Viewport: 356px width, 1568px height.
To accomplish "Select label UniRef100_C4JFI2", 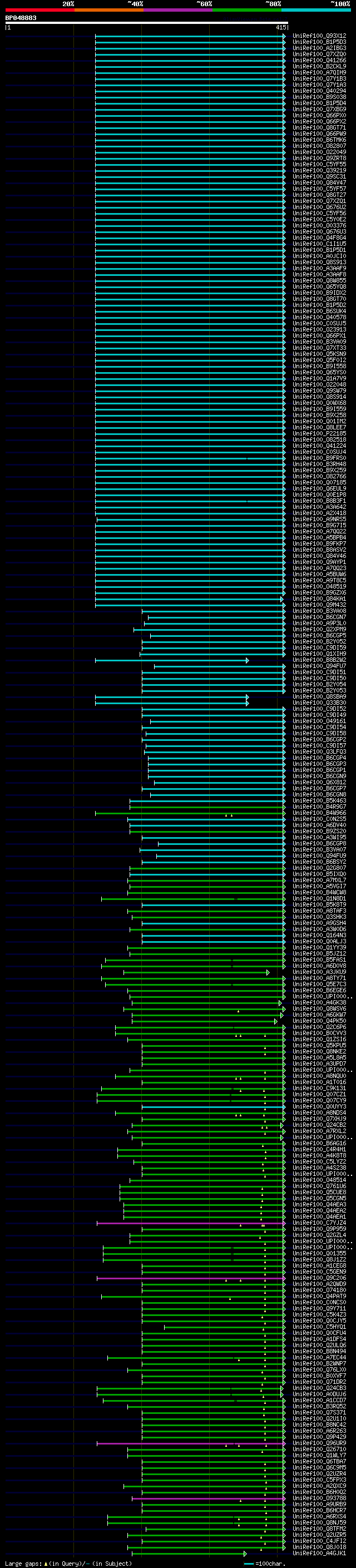I will click(319, 1541).
